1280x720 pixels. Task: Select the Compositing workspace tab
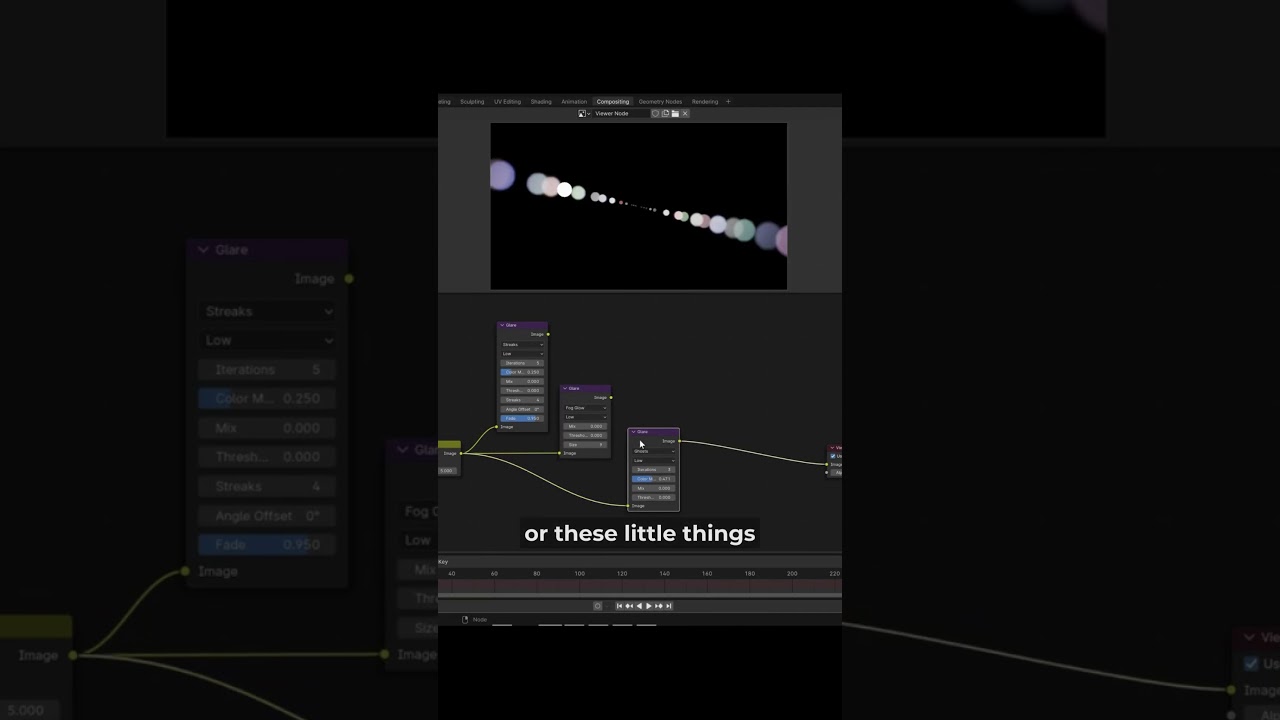tap(613, 101)
